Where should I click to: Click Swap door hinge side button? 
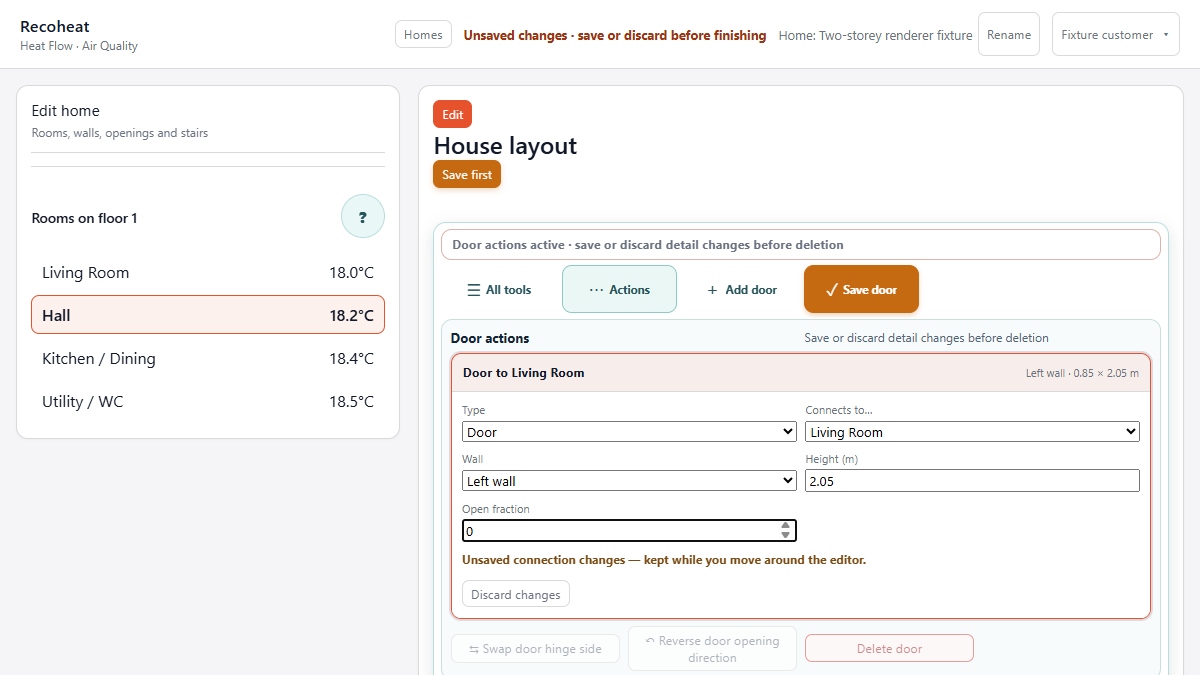pyautogui.click(x=536, y=649)
